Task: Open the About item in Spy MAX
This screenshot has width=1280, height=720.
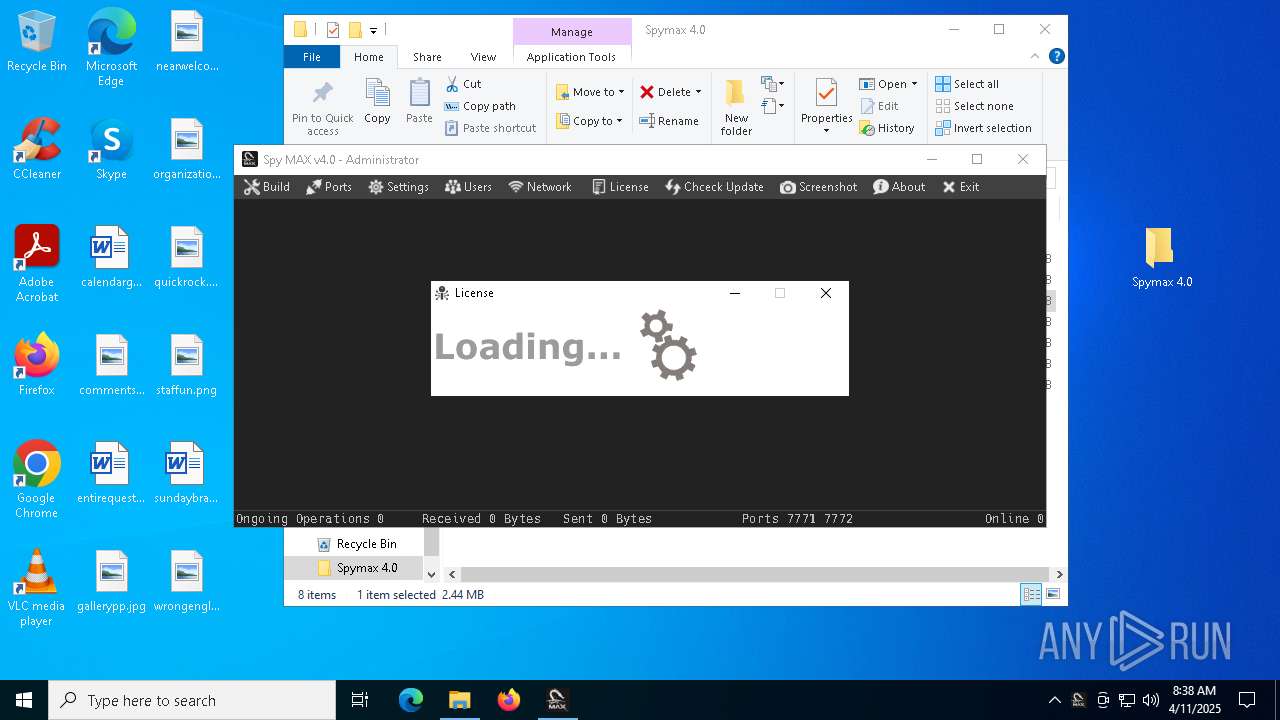Action: click(899, 187)
